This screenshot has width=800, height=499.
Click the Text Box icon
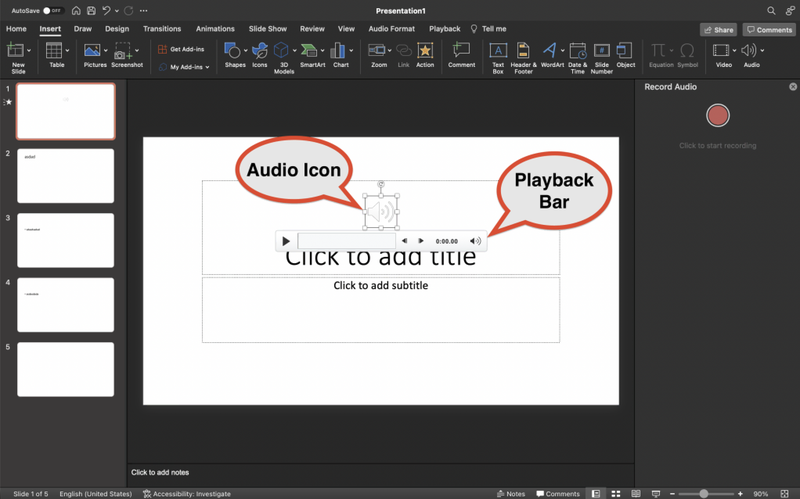pyautogui.click(x=498, y=51)
